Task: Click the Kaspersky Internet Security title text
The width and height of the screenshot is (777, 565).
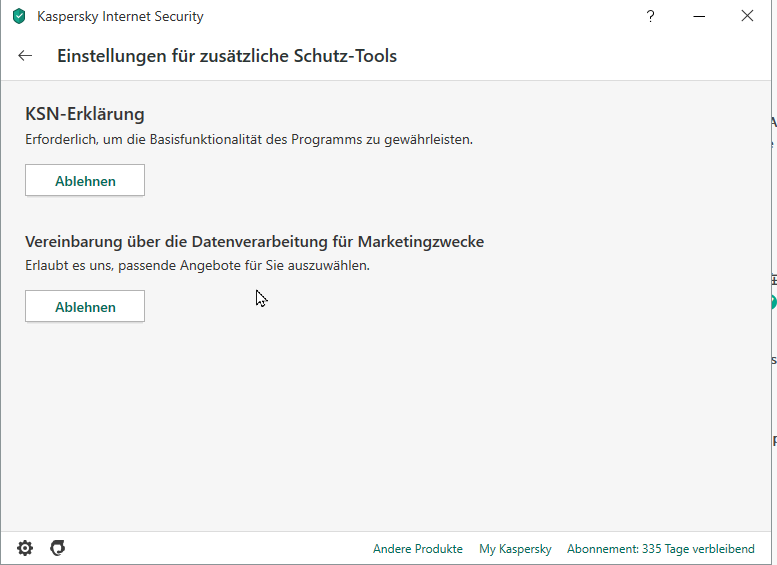Action: tap(120, 16)
